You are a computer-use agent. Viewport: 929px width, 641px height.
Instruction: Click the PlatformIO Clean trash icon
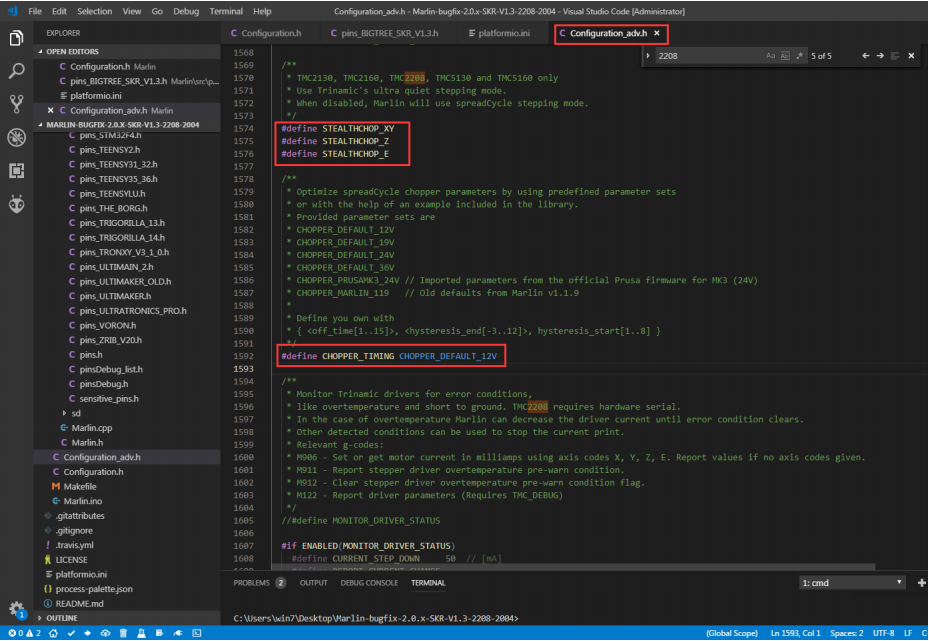tap(123, 634)
